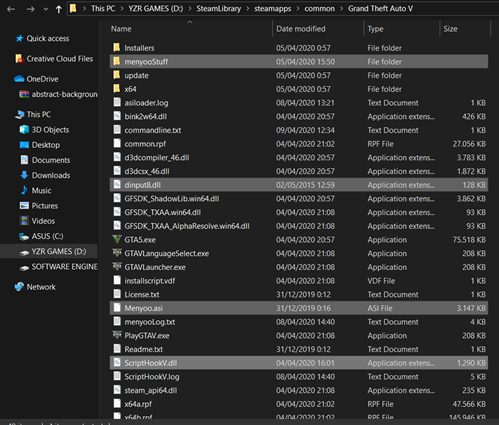
Task: Open Desktop in navigation pane
Action: click(x=46, y=145)
